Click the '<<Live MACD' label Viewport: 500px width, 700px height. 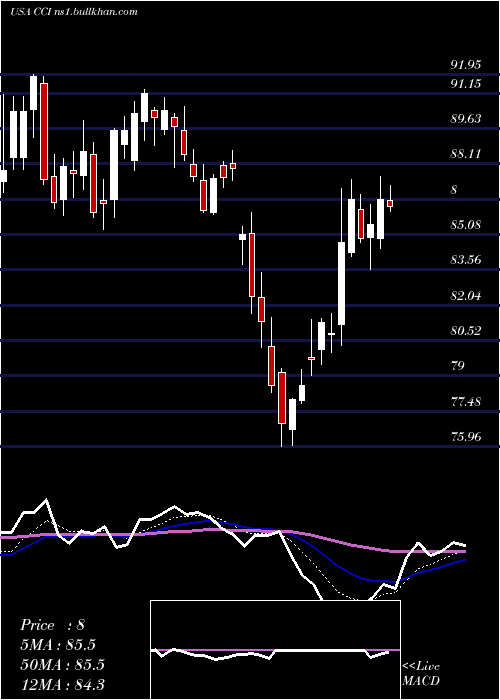click(421, 674)
